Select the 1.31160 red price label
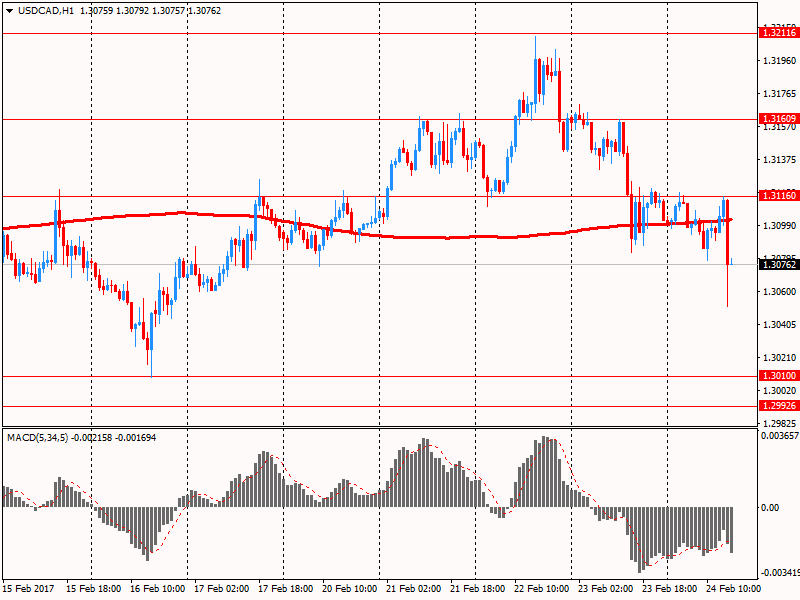This screenshot has width=800, height=600. [x=778, y=196]
